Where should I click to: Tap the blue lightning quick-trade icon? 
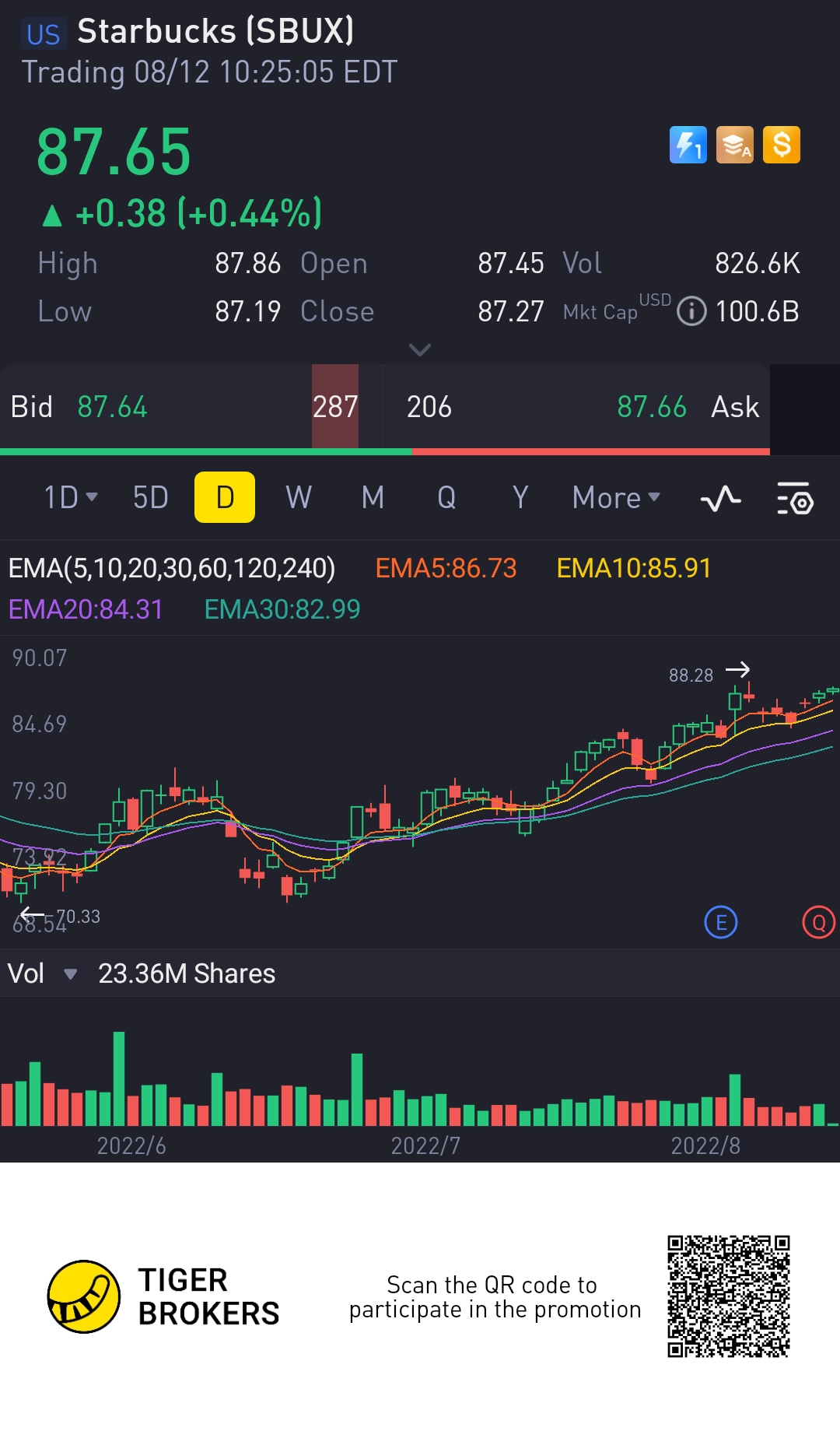pyautogui.click(x=688, y=145)
